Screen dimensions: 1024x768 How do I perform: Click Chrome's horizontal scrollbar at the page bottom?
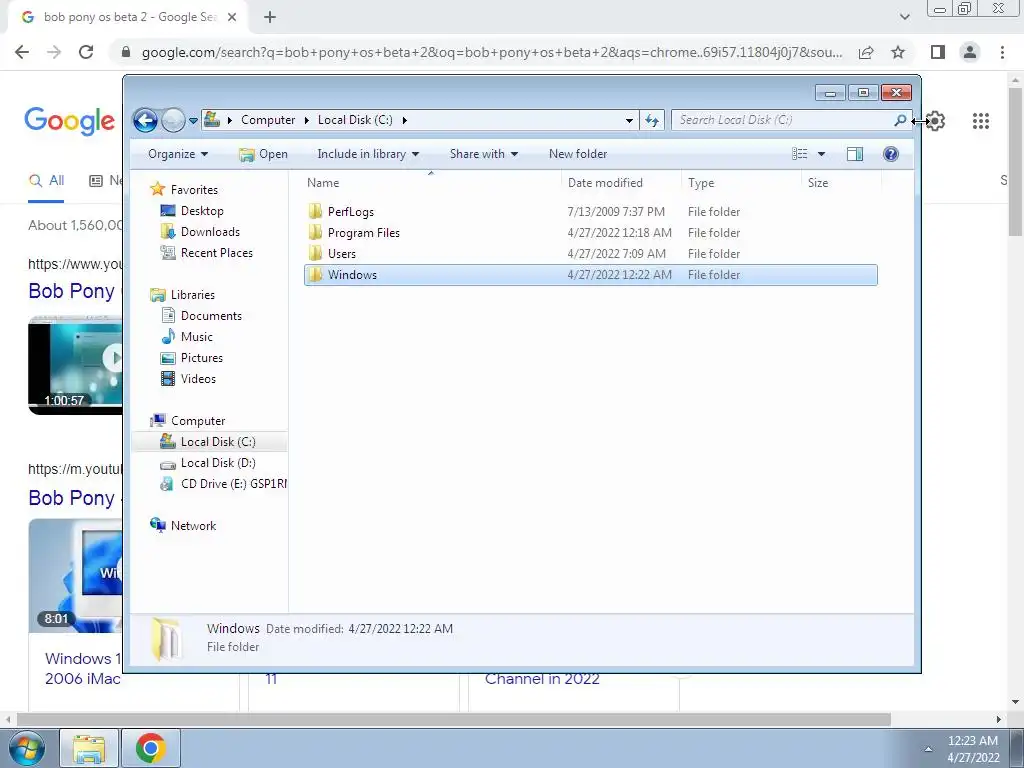453,719
